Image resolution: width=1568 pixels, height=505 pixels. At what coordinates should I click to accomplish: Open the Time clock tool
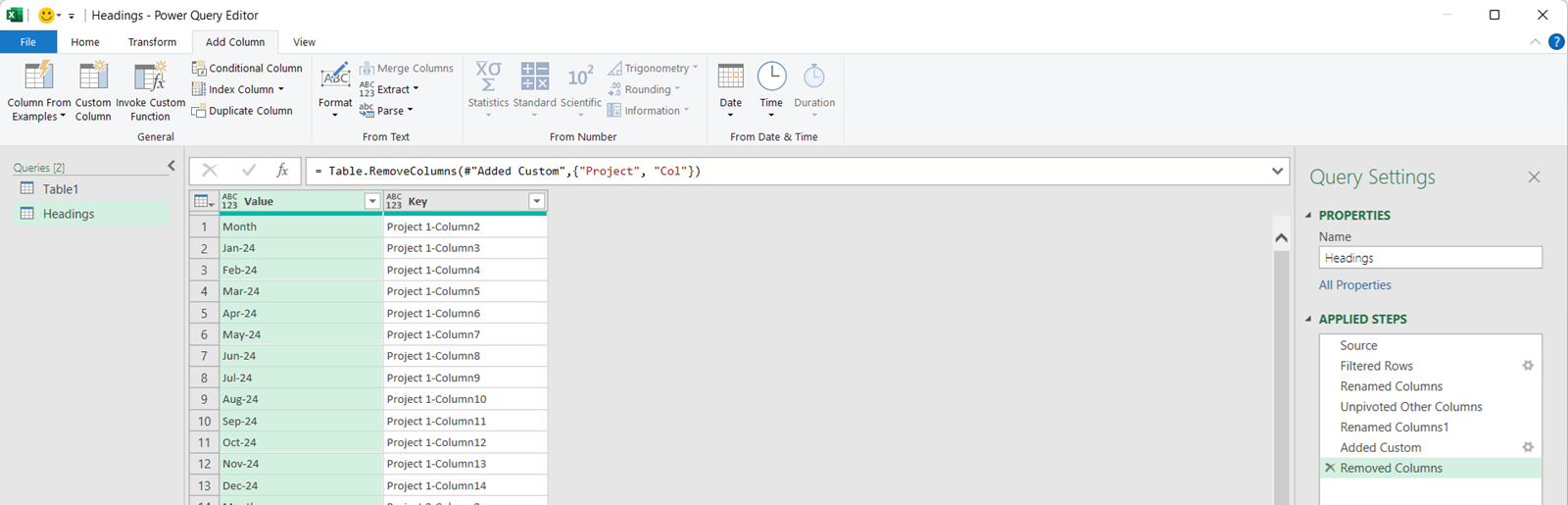[x=771, y=90]
